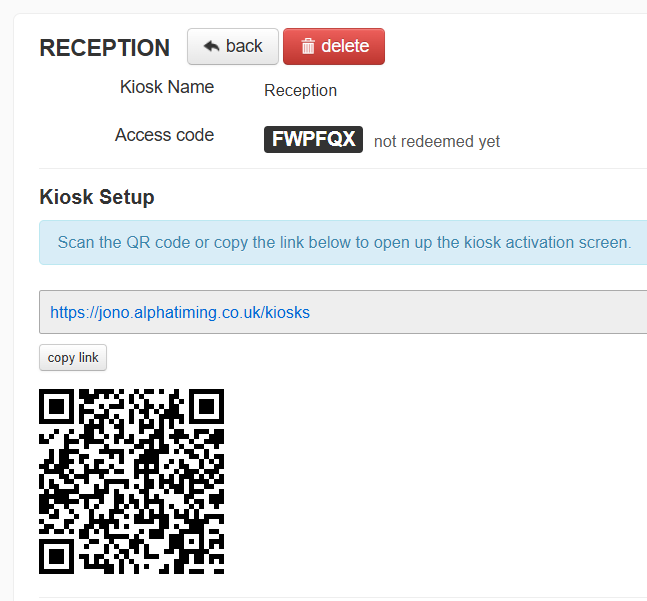Click the Reception kiosk name value
This screenshot has width=647, height=601.
click(x=300, y=90)
